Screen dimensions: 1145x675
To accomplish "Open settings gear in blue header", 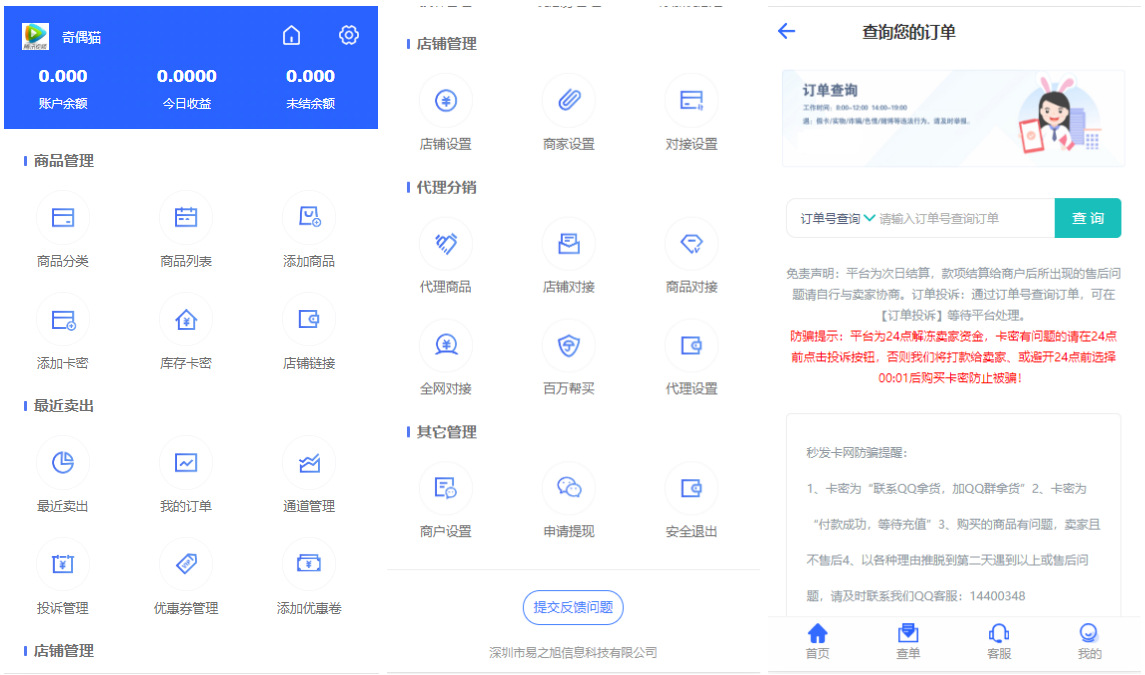I will click(x=349, y=35).
